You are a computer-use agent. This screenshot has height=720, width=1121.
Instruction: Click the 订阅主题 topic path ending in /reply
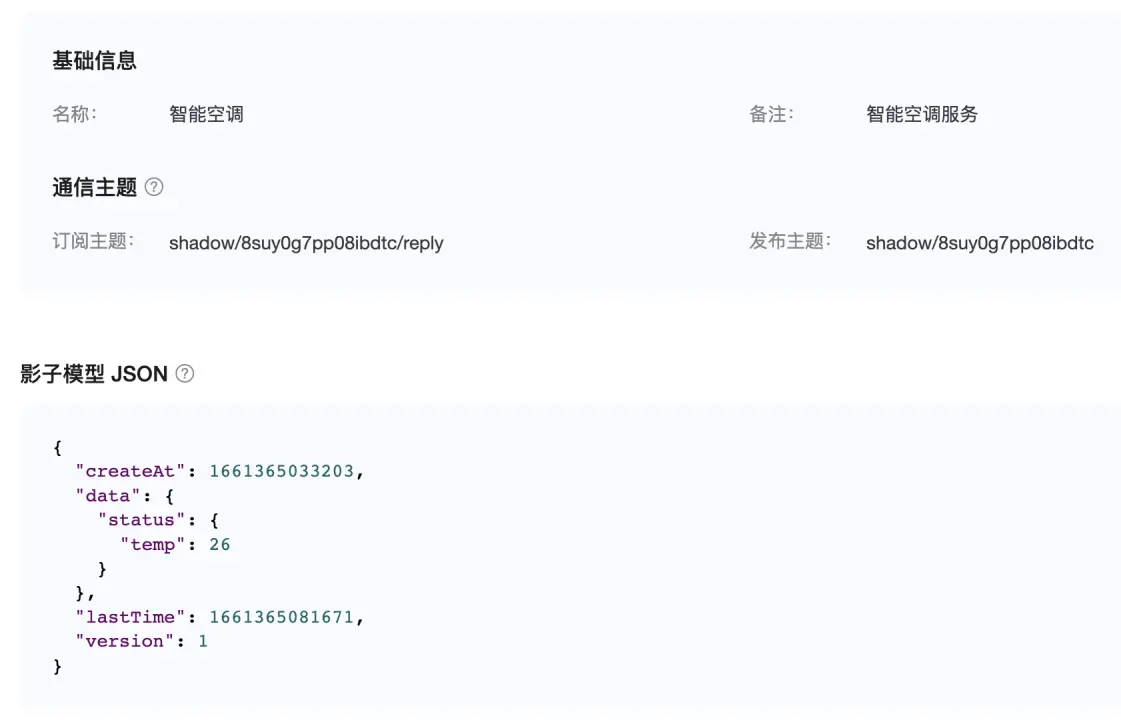(x=306, y=243)
